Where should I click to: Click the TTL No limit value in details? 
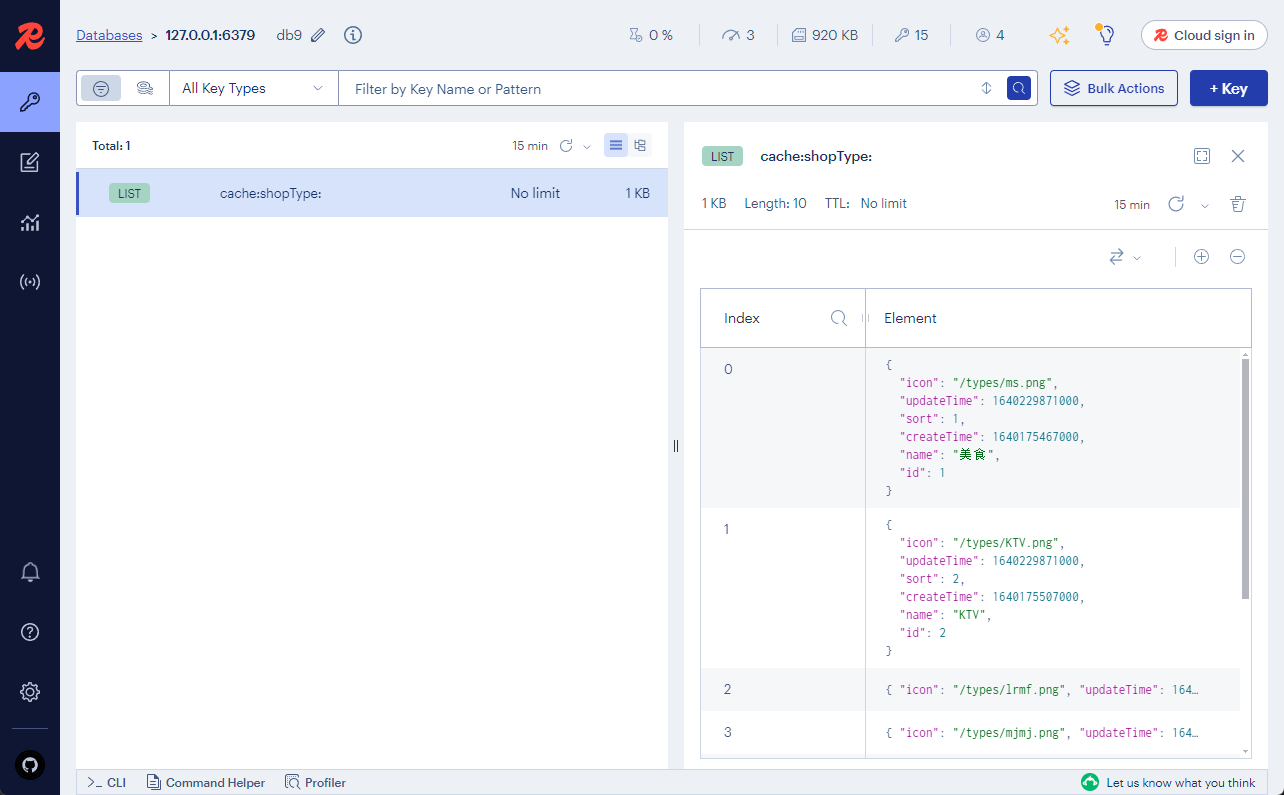point(883,204)
